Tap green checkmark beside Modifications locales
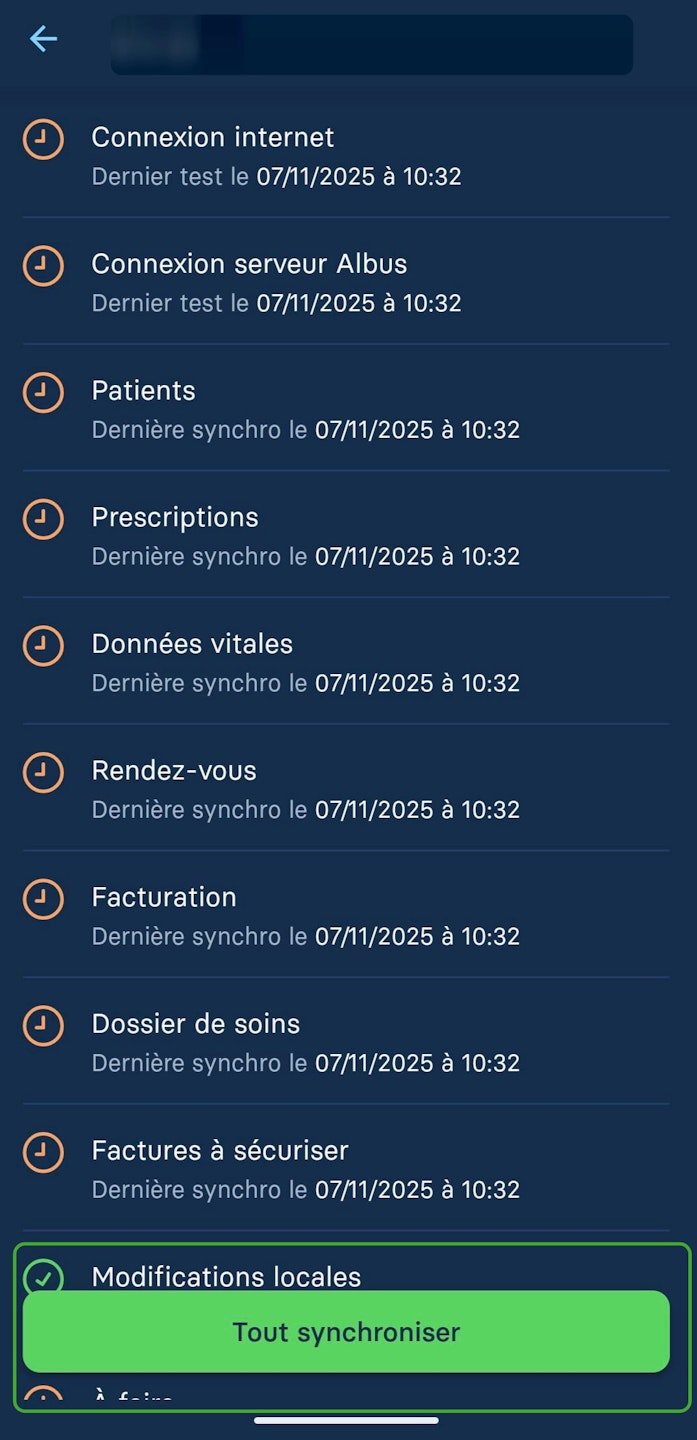The height and width of the screenshot is (1440, 697). click(43, 1276)
